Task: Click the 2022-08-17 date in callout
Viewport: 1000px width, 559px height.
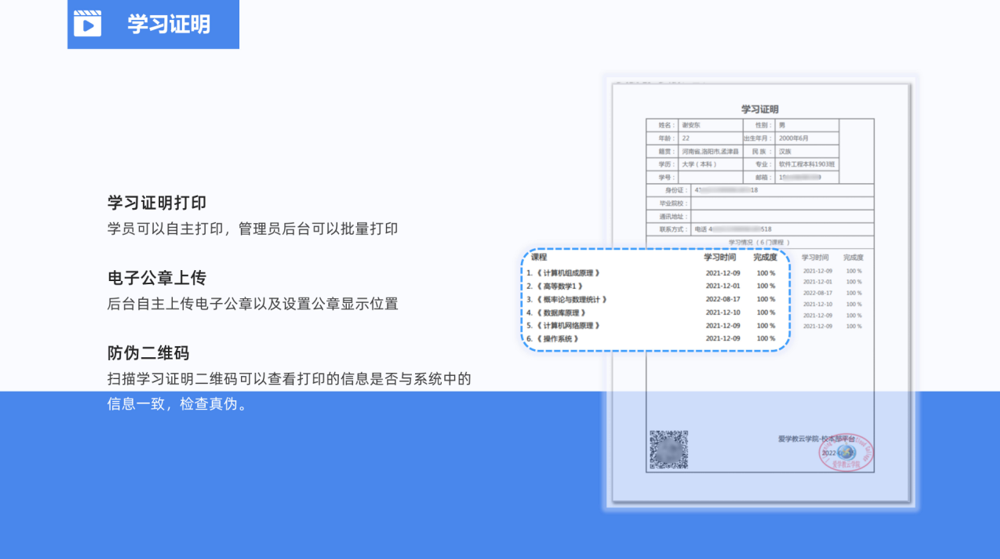Action: (723, 299)
